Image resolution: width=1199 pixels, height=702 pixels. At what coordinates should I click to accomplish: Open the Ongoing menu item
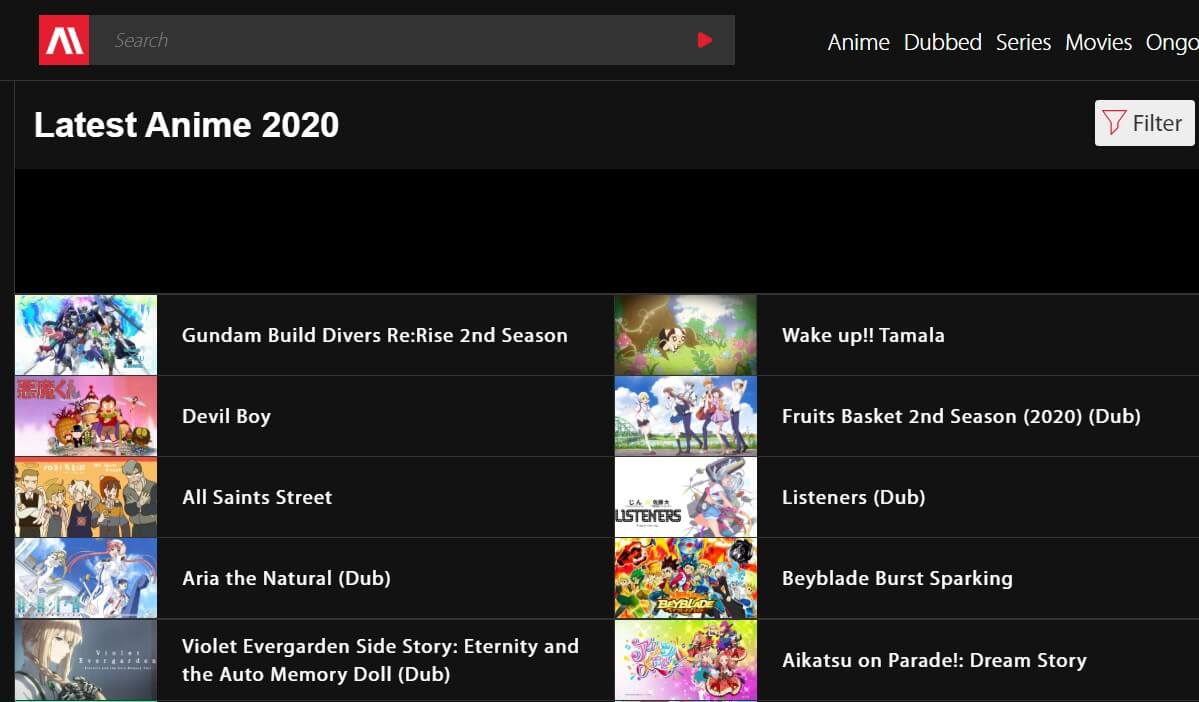[1172, 42]
